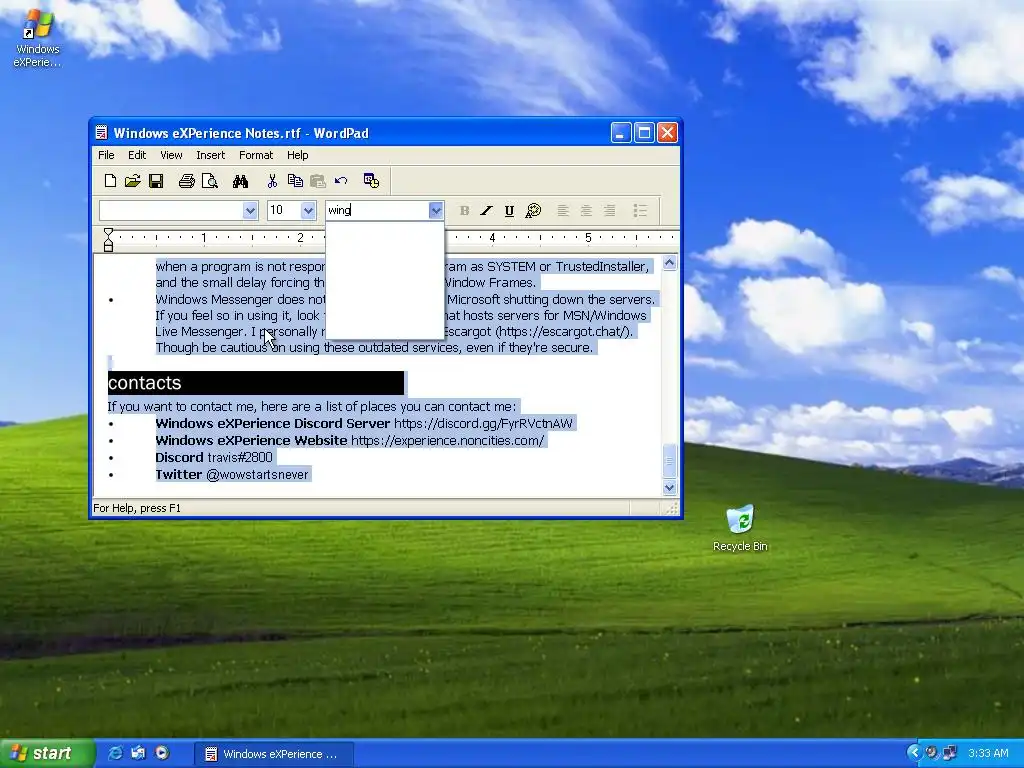The image size is (1024, 768).
Task: Click scroll down arrow in document
Action: [669, 487]
